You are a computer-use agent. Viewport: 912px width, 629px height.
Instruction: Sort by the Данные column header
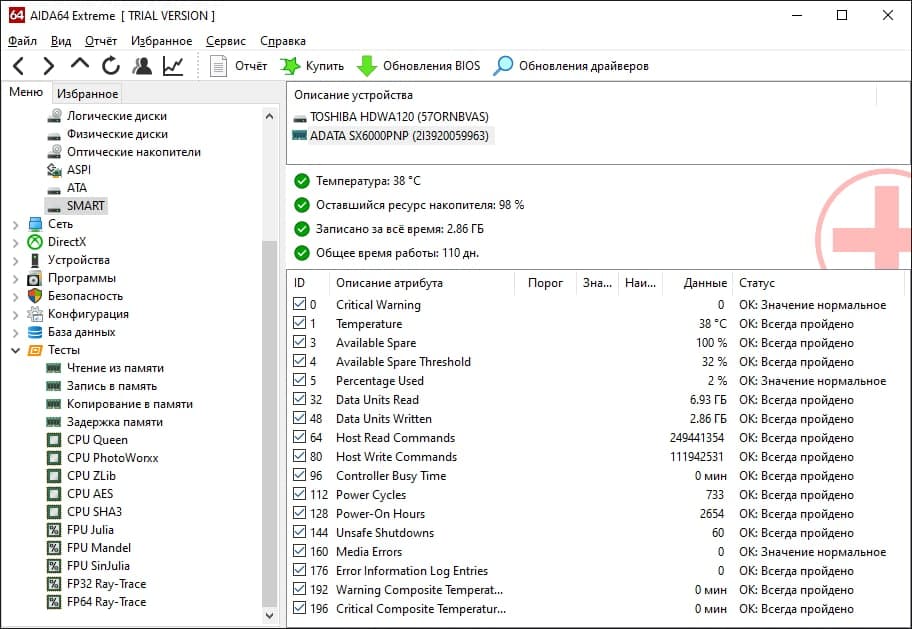pyautogui.click(x=697, y=283)
